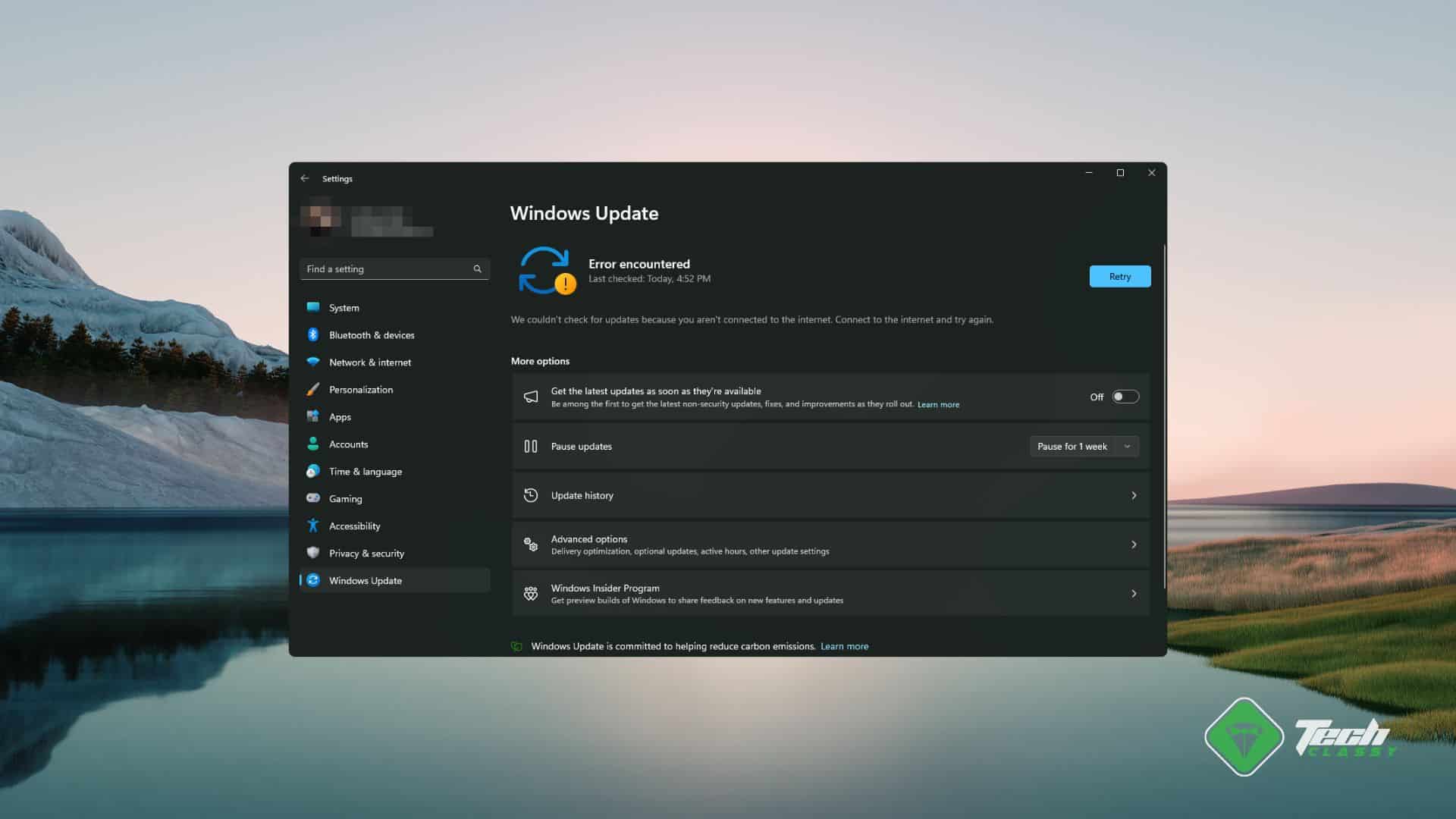Open Accounts settings page
The width and height of the screenshot is (1456, 819).
[x=348, y=444]
